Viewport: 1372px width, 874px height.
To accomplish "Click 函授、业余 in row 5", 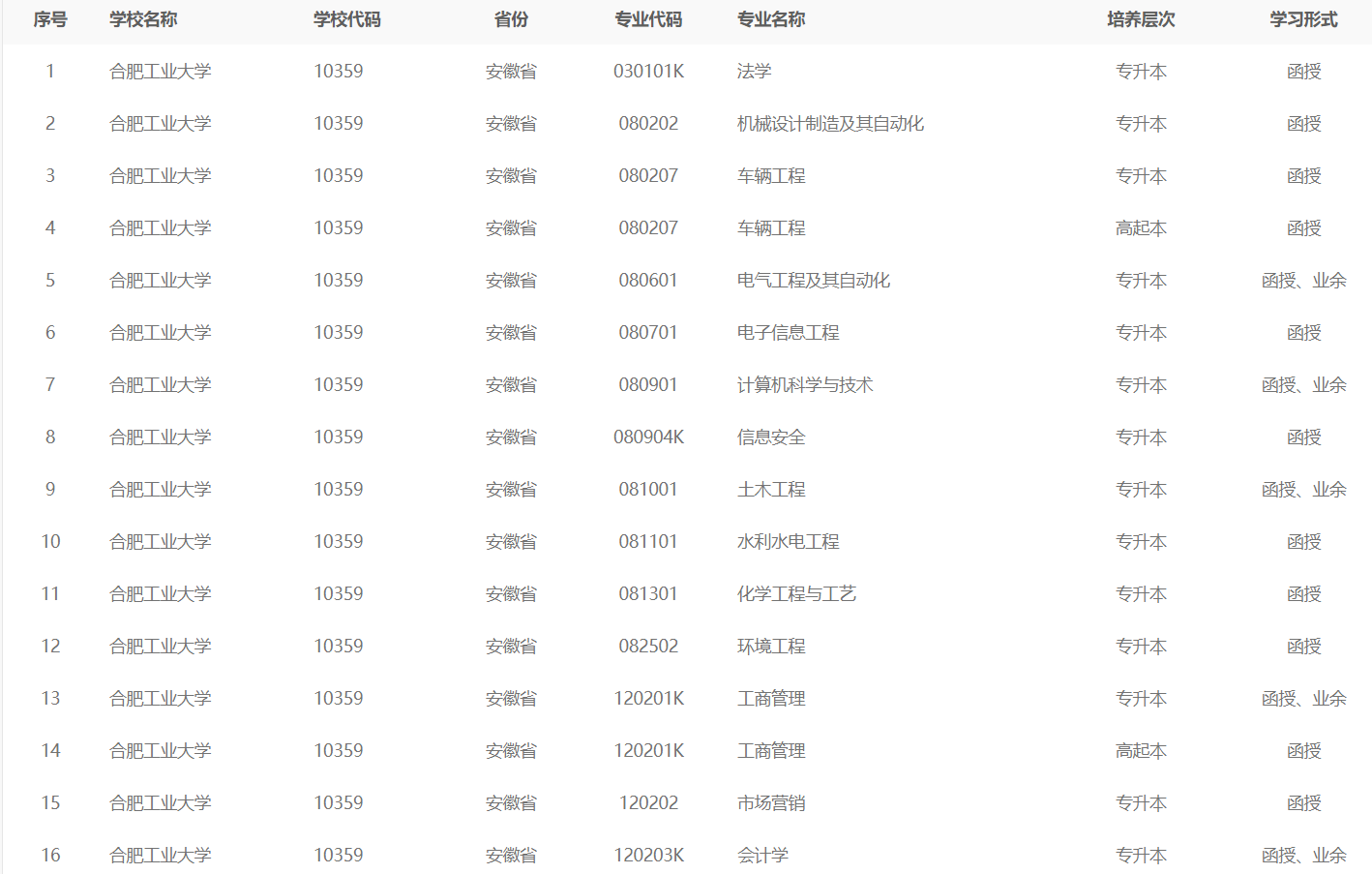I will [1303, 281].
